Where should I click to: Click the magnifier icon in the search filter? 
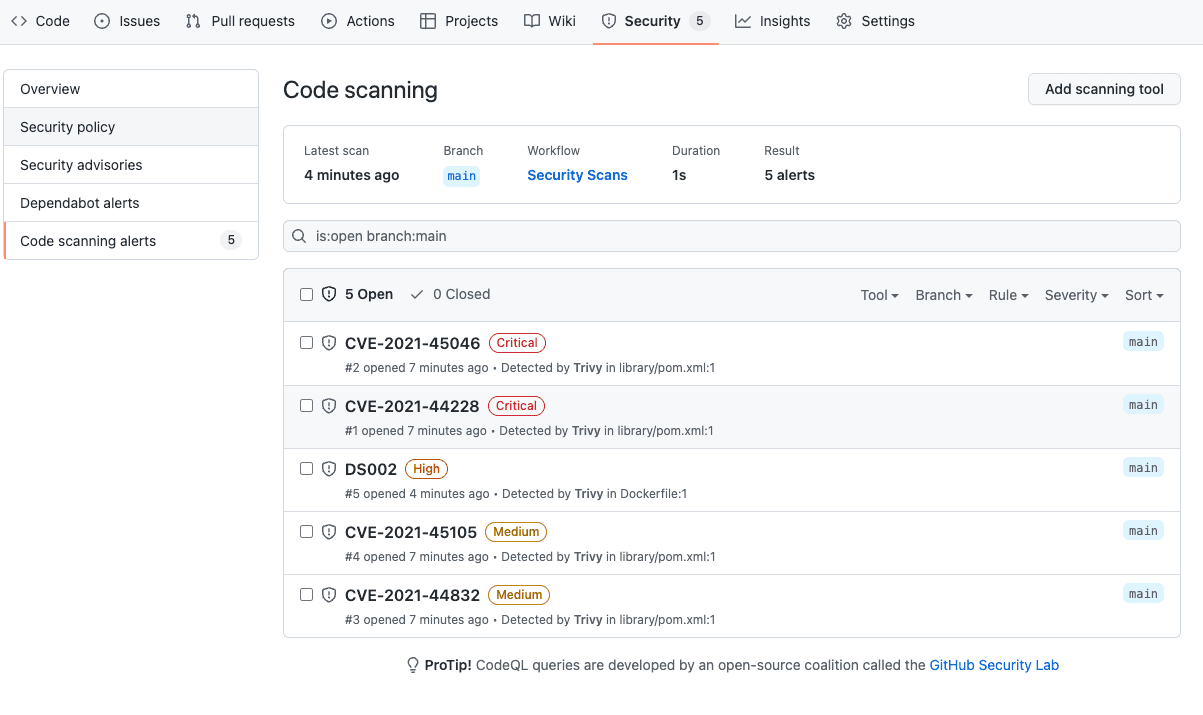(x=299, y=237)
